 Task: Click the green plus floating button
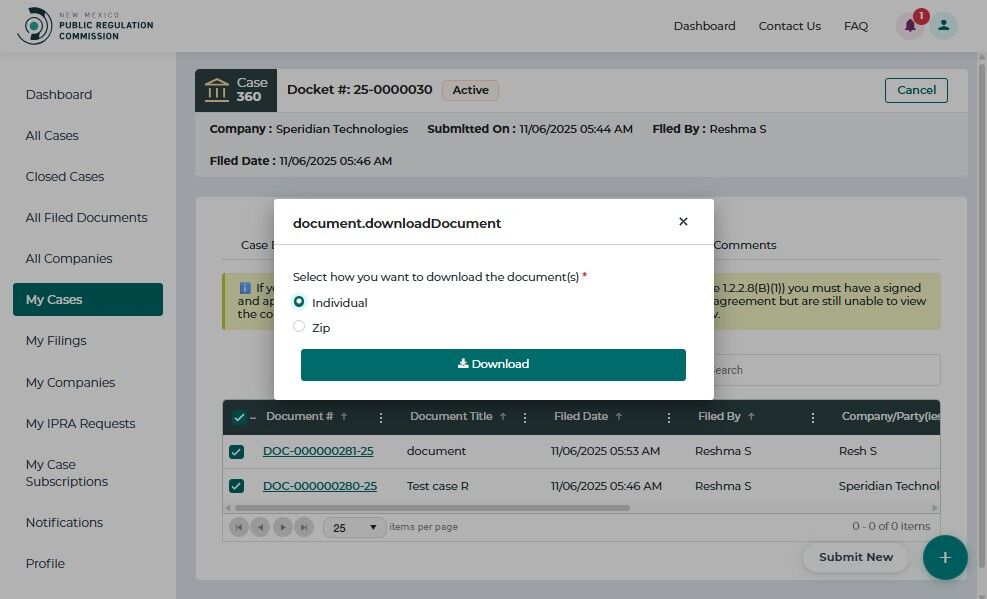coord(945,557)
